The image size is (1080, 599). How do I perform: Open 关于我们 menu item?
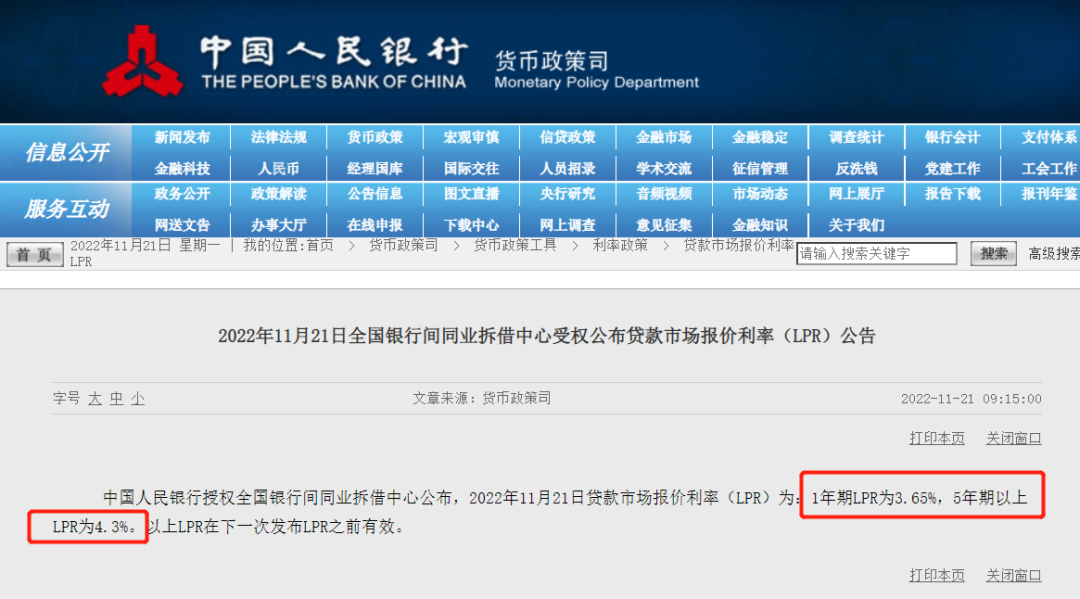[x=857, y=225]
